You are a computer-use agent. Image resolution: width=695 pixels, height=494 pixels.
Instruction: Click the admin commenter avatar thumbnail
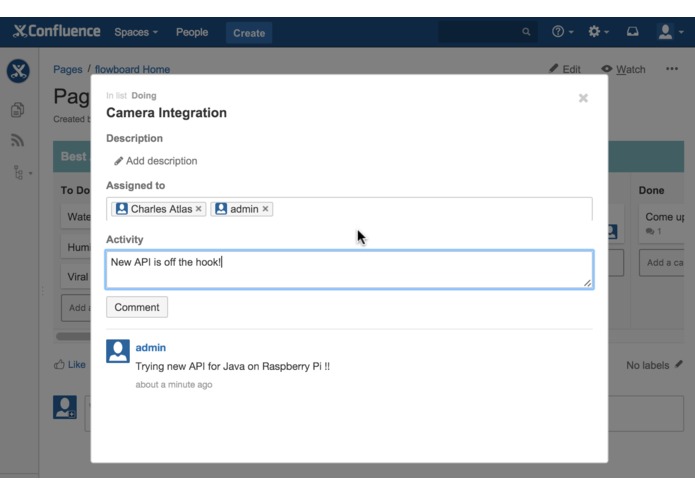[118, 351]
